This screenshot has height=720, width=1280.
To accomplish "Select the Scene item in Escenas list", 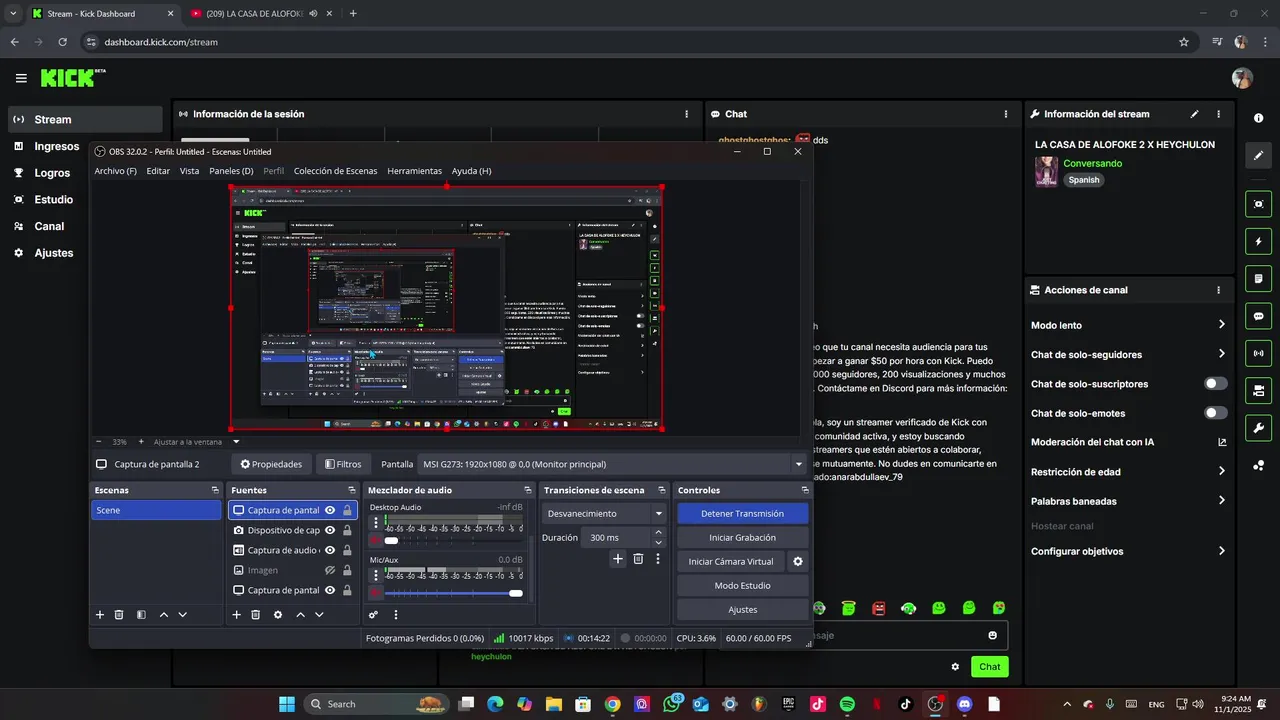I will (x=157, y=510).
